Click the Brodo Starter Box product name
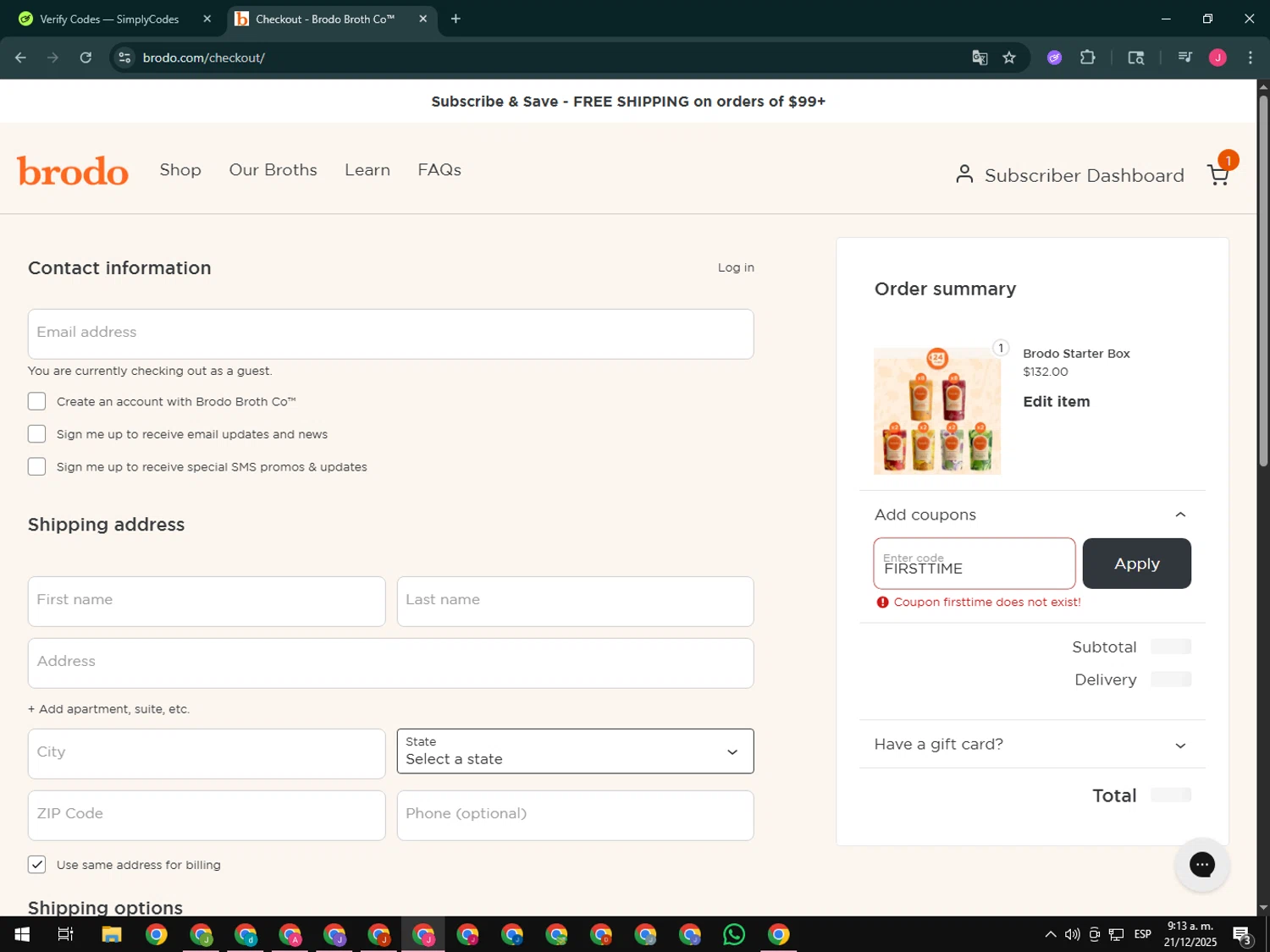This screenshot has width=1270, height=952. pos(1076,354)
